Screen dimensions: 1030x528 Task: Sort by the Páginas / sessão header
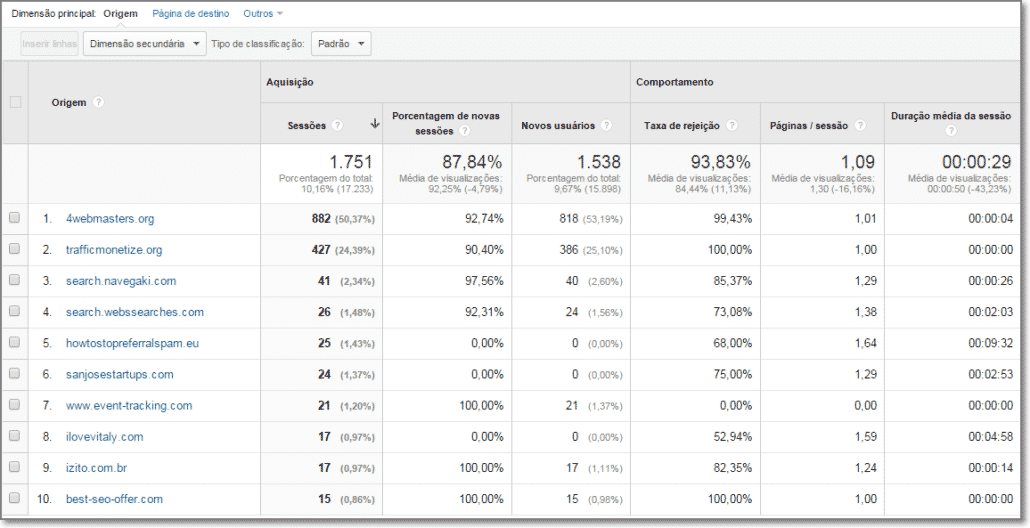coord(809,125)
